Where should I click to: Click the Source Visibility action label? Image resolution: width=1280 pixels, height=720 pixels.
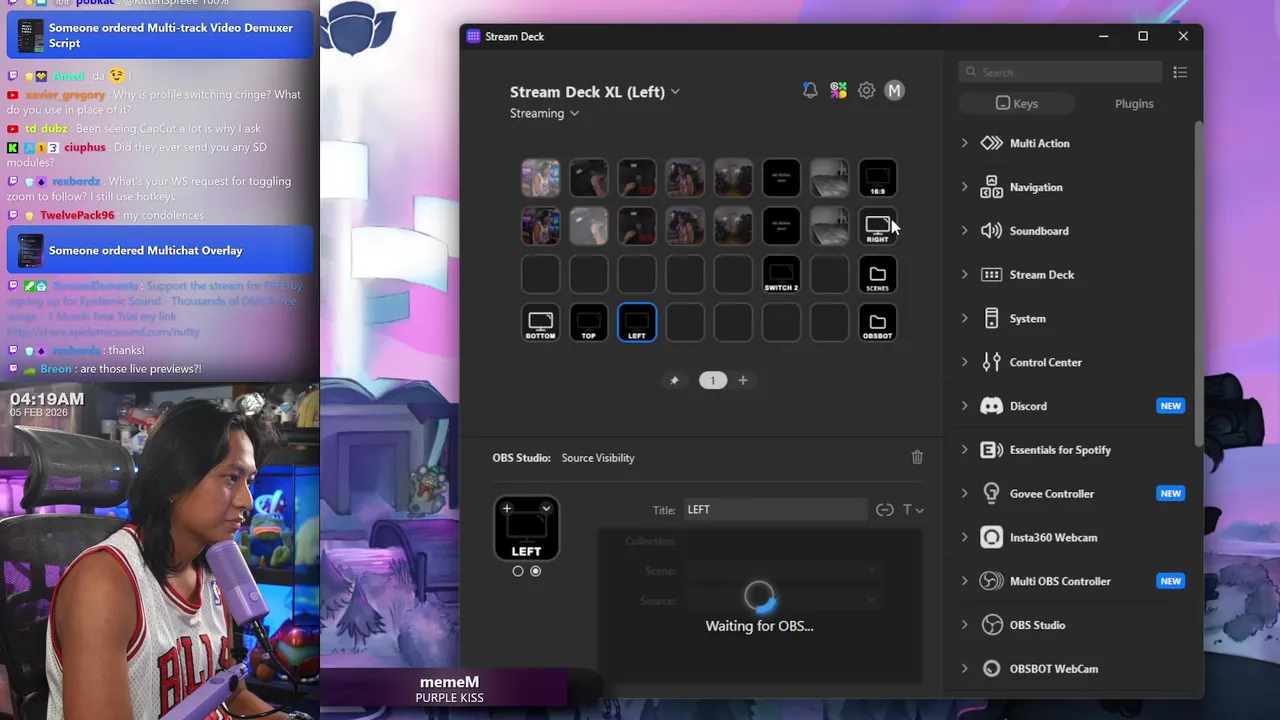(x=598, y=458)
